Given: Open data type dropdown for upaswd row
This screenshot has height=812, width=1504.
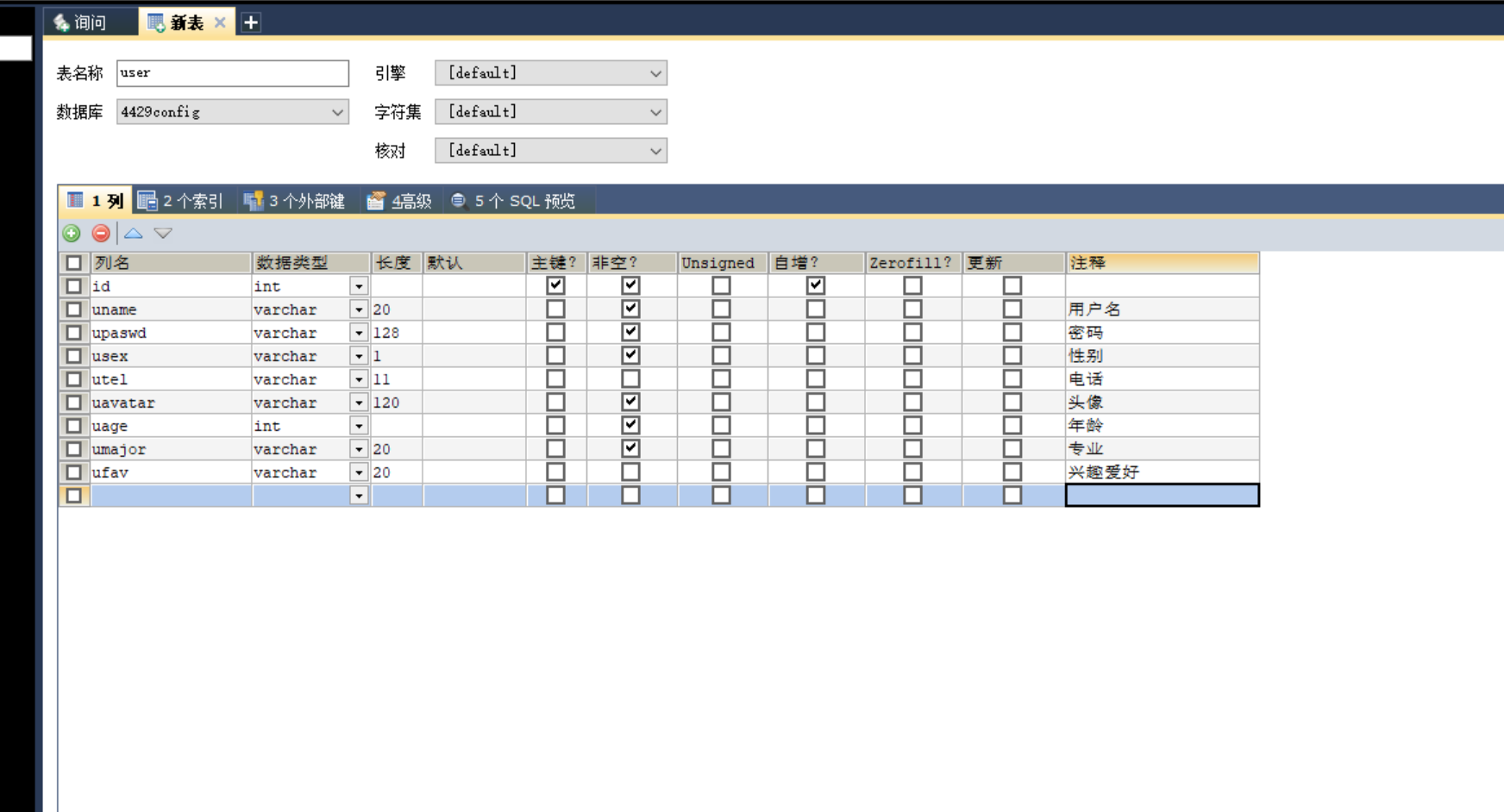Looking at the screenshot, I should (x=359, y=333).
